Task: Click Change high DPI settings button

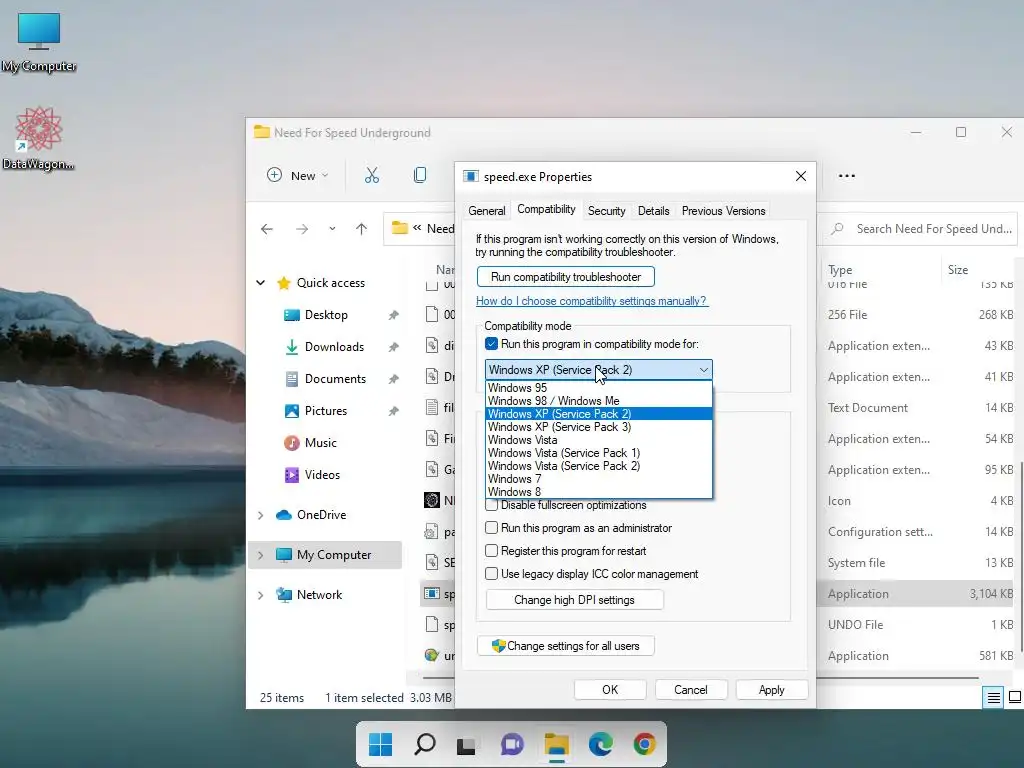Action: click(574, 600)
